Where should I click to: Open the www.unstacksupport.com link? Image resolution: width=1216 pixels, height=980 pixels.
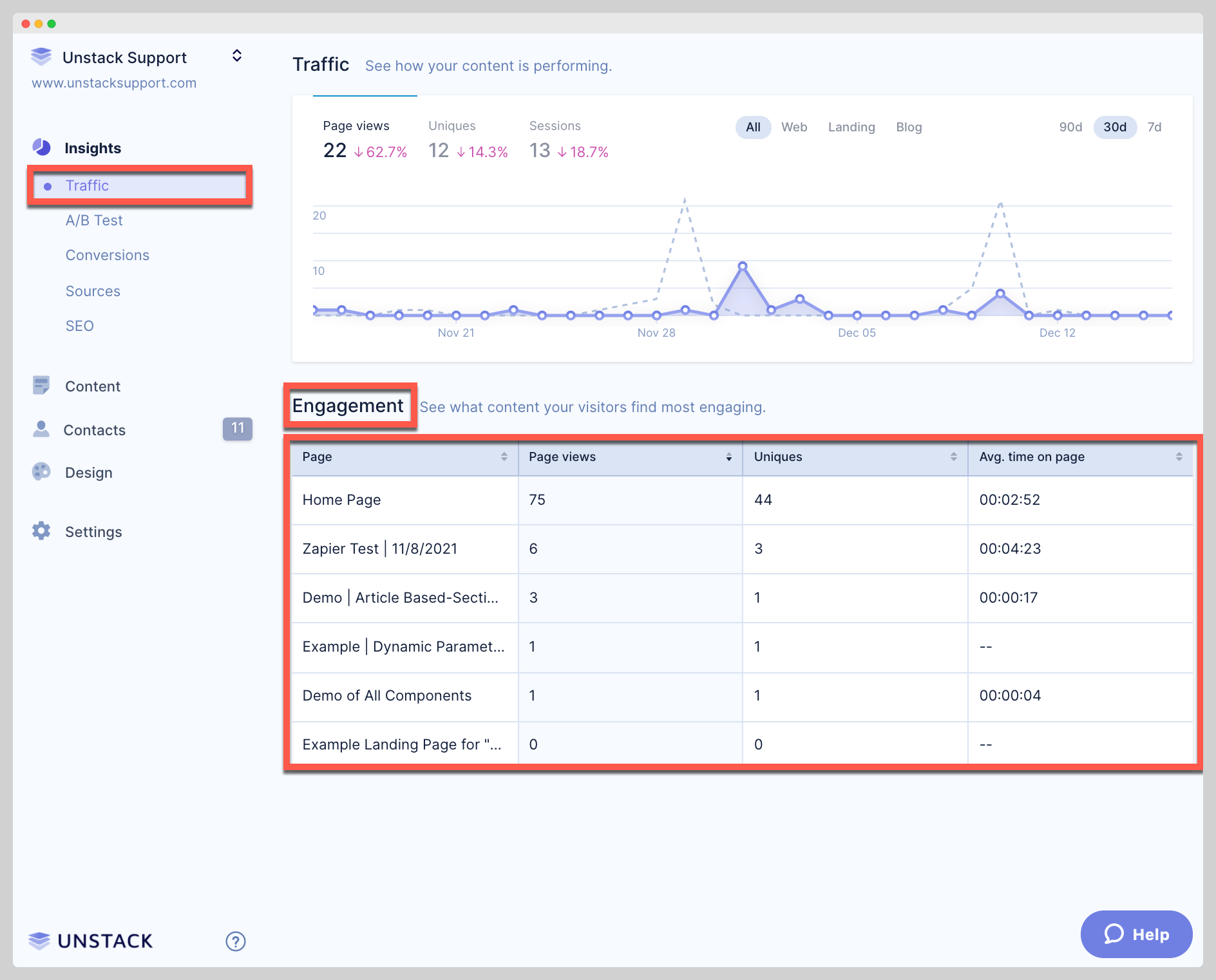[x=114, y=83]
